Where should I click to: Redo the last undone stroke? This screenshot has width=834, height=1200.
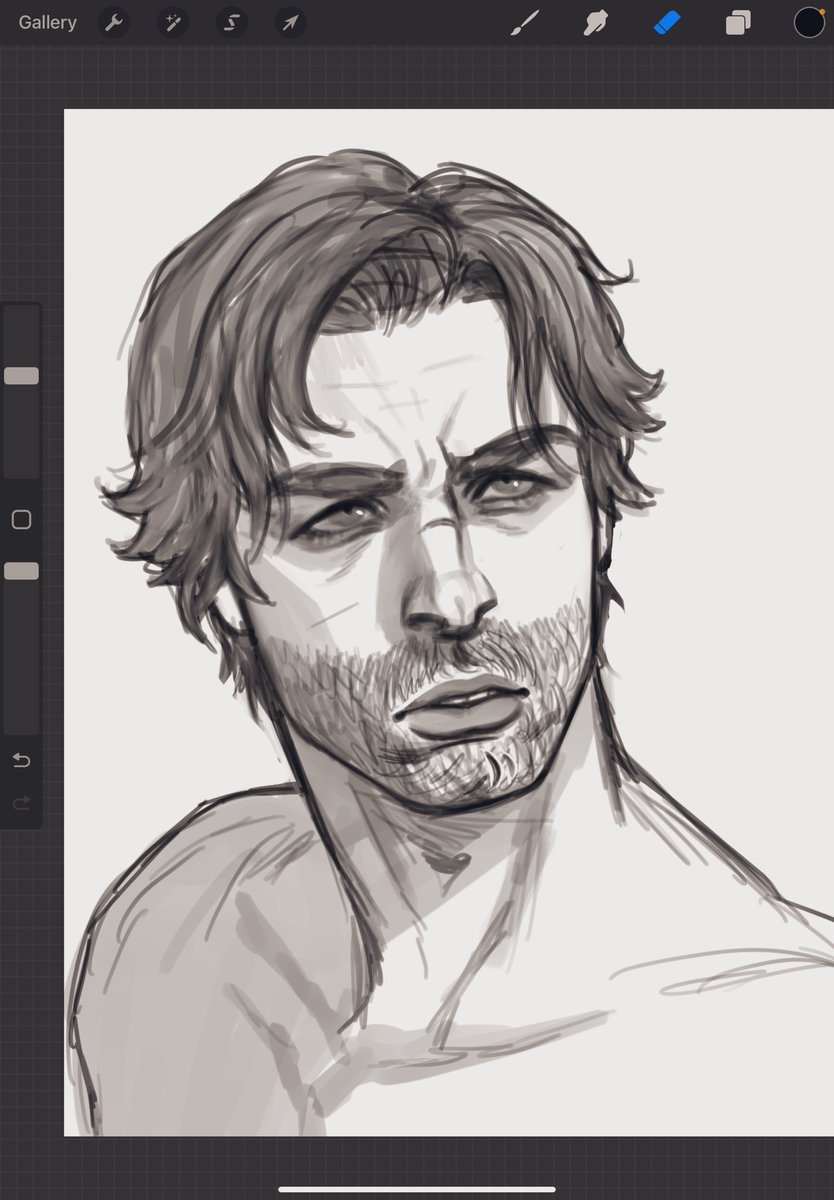pos(21,803)
